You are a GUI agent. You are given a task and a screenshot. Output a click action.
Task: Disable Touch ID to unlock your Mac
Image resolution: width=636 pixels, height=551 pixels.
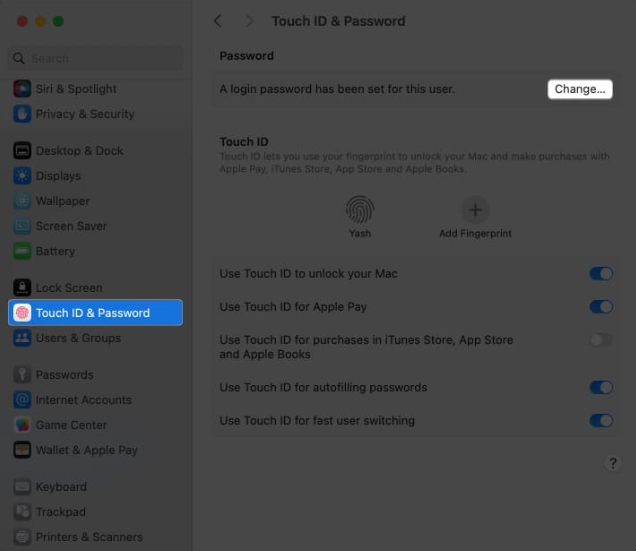601,274
